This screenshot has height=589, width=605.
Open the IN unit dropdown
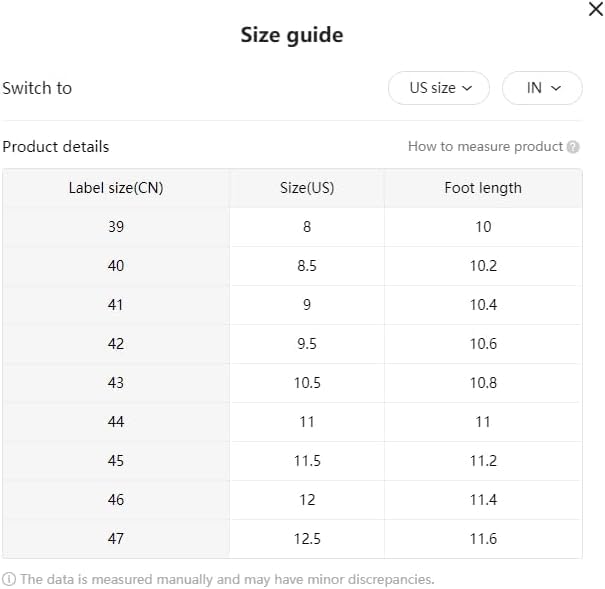(x=542, y=88)
